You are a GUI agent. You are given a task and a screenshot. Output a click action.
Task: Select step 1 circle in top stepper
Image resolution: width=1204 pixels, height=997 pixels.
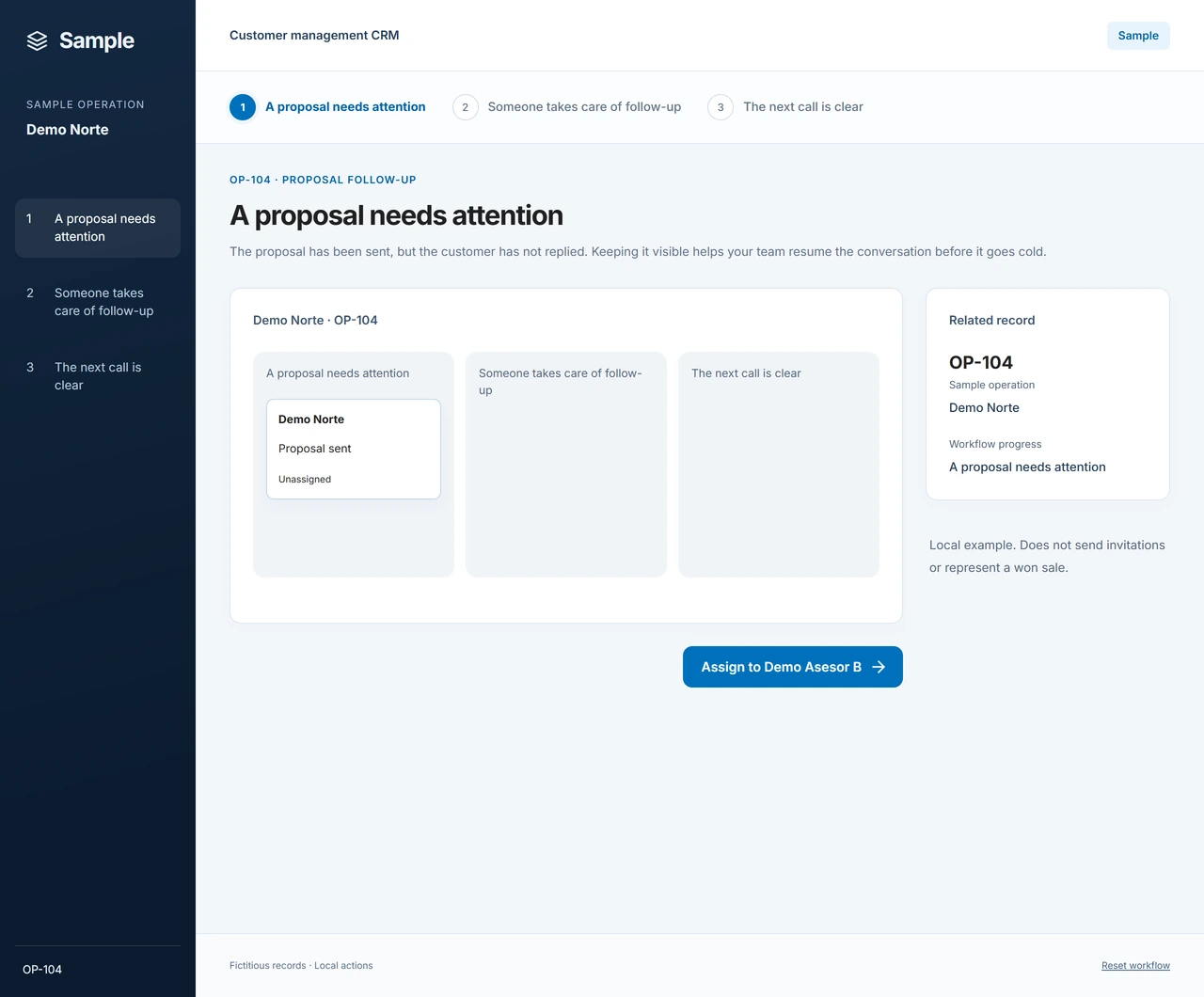click(243, 107)
